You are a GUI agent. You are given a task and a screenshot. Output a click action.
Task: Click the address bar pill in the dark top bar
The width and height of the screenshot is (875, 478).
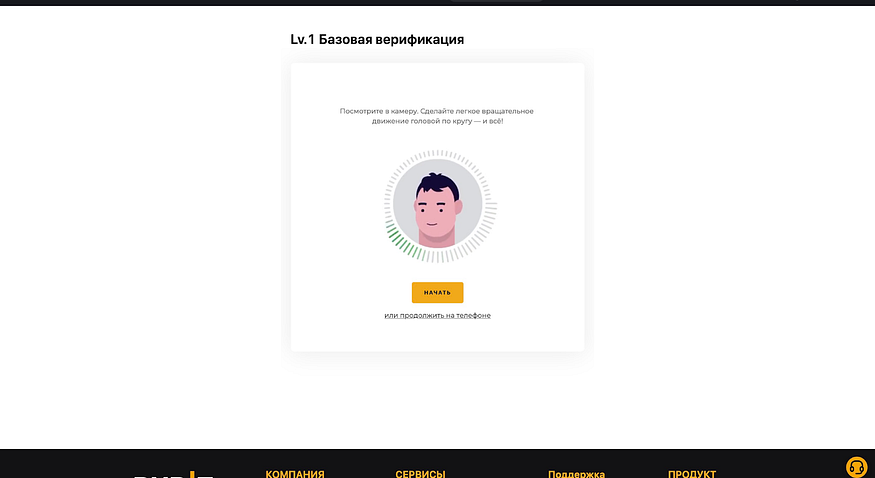tap(497, 1)
